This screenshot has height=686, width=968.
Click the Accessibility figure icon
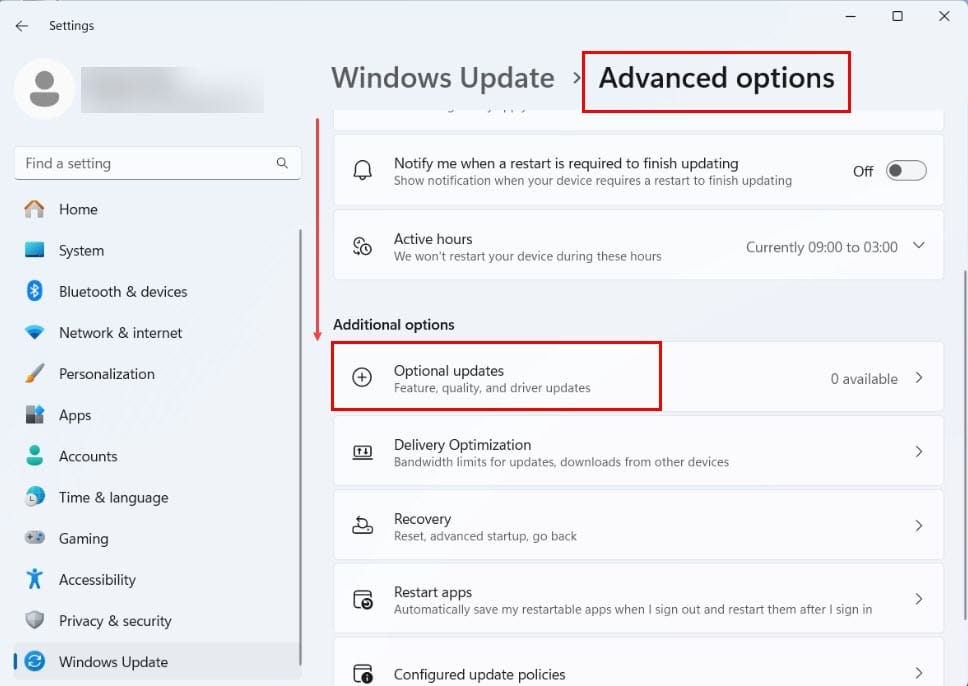tap(35, 579)
